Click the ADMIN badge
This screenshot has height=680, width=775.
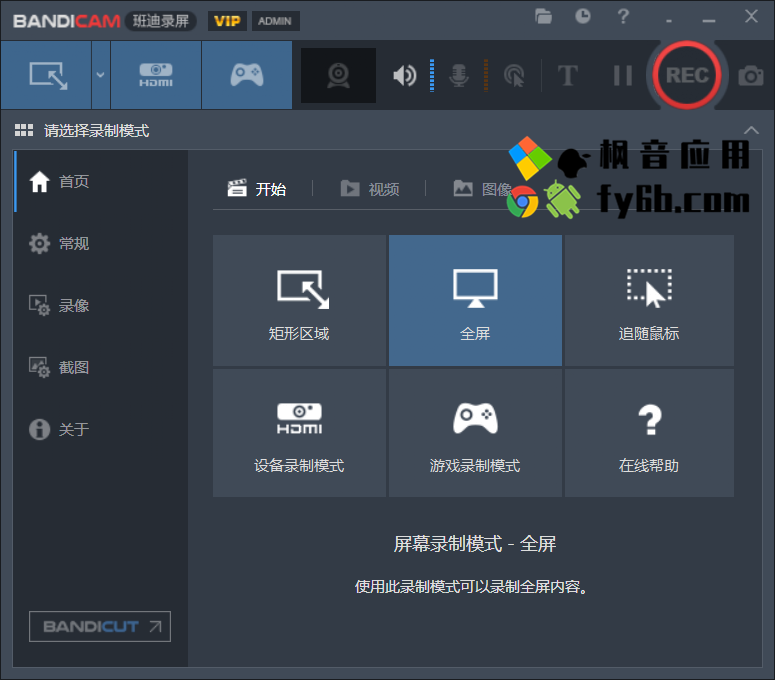pyautogui.click(x=275, y=21)
